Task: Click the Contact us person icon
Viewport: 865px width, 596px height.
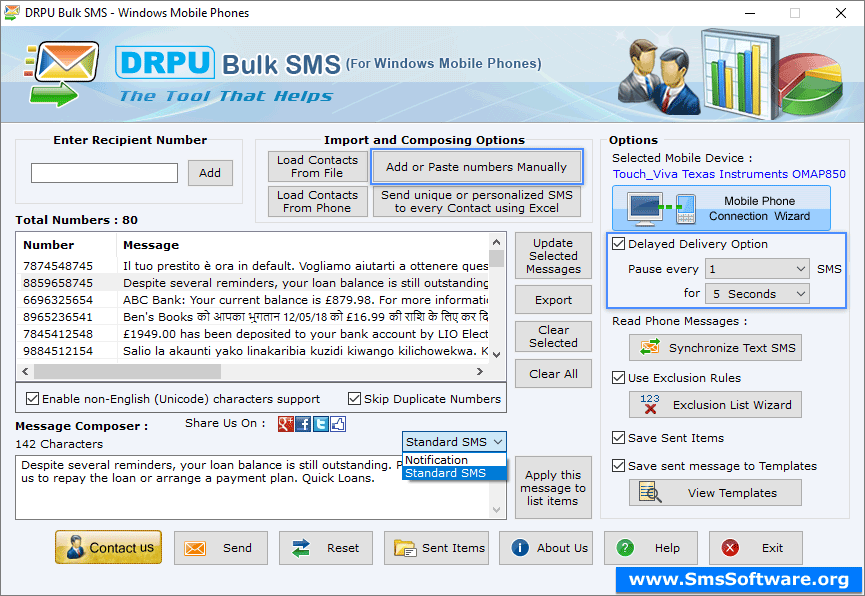Action: click(75, 547)
